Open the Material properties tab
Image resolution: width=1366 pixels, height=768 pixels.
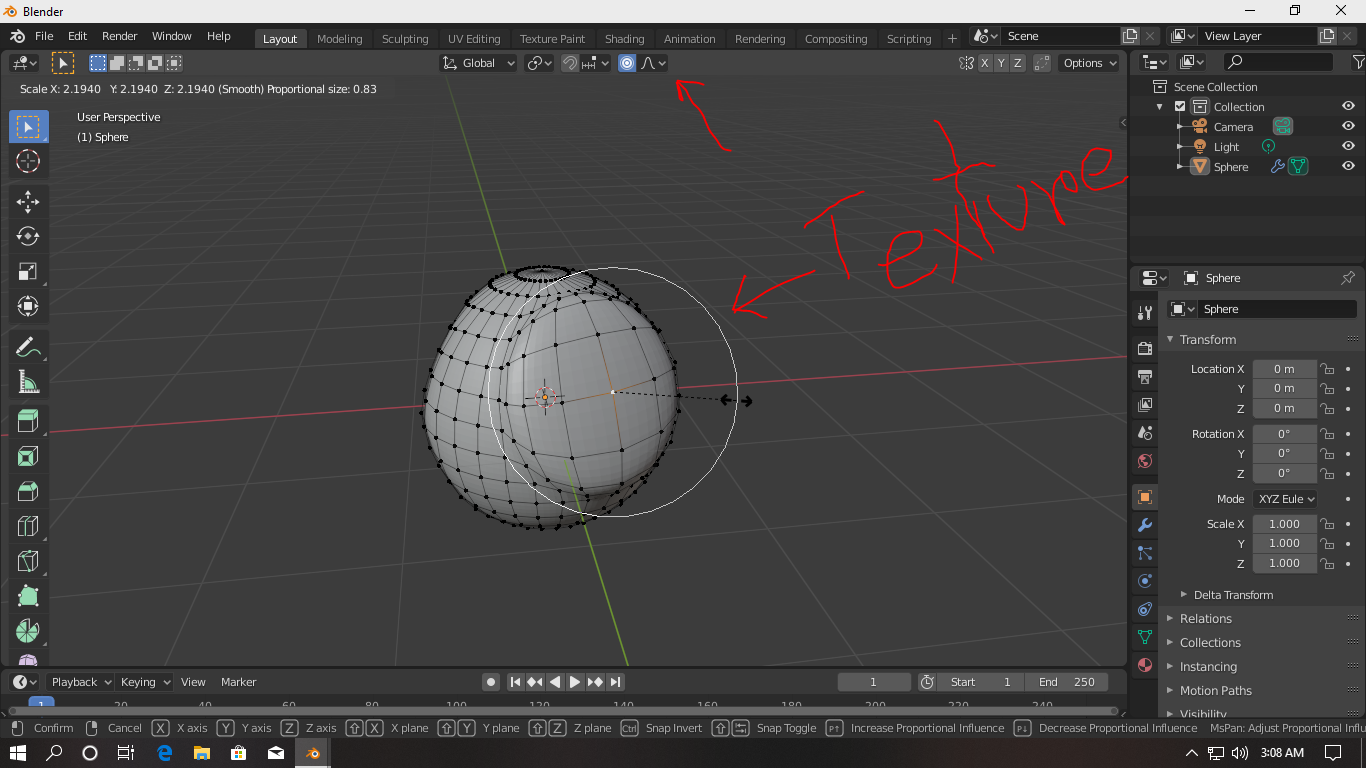[x=1145, y=665]
